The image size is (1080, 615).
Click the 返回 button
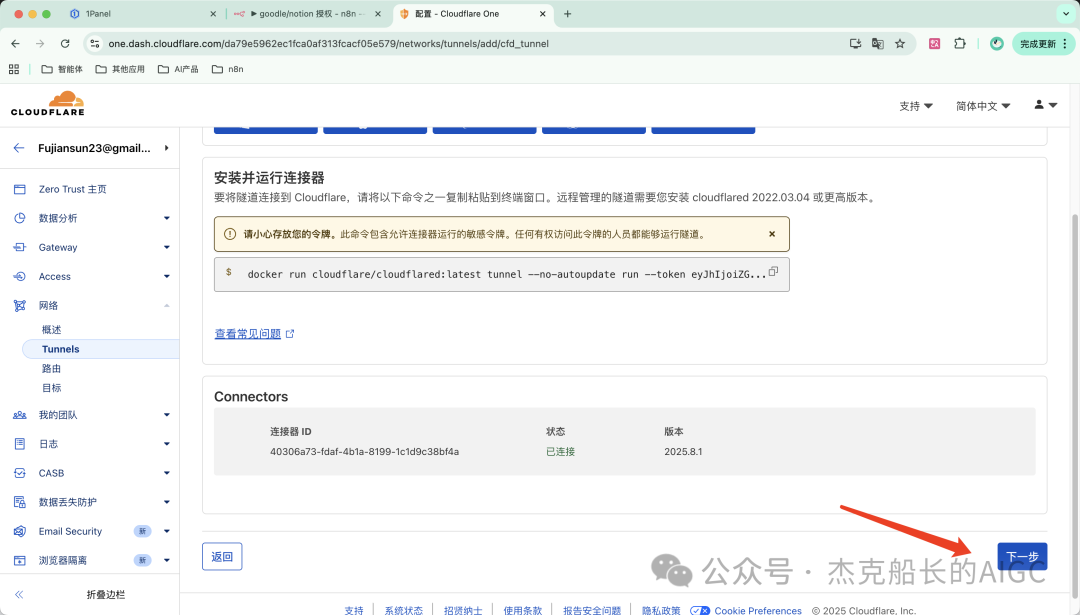pos(222,556)
